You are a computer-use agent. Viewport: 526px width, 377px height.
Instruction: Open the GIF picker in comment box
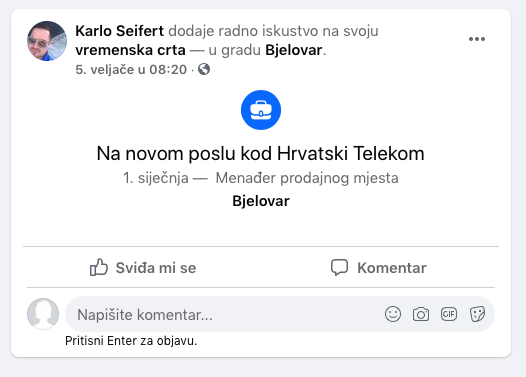(449, 314)
